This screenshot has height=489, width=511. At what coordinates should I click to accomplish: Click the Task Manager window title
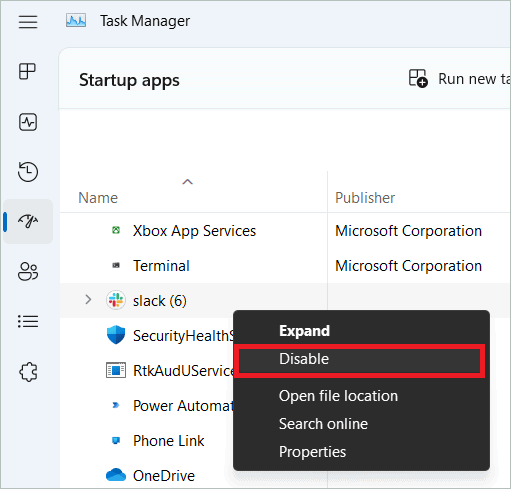[145, 21]
